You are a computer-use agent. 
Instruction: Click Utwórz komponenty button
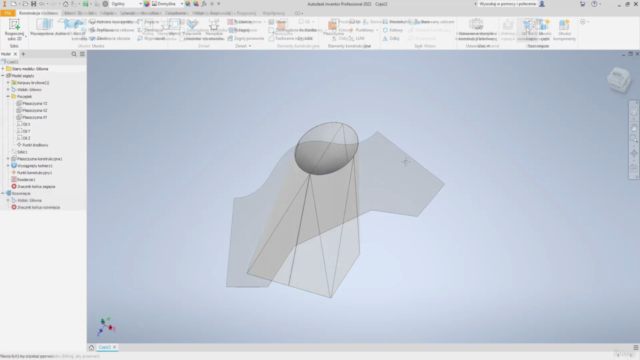click(564, 30)
